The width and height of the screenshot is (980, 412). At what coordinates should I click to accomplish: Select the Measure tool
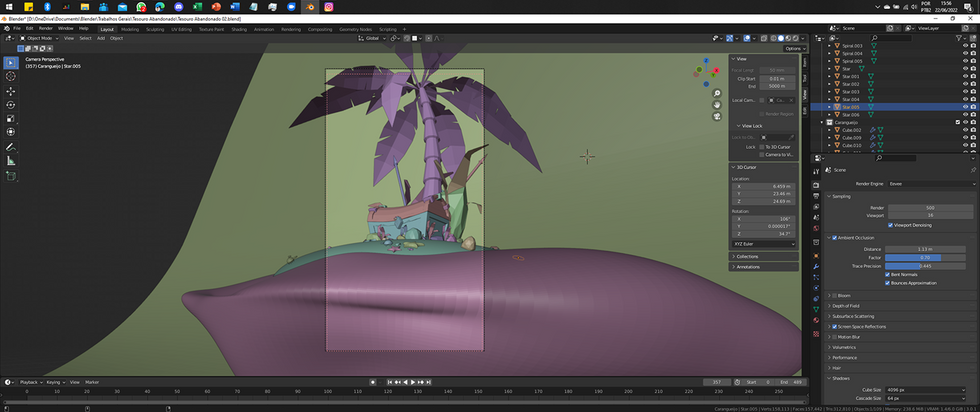(11, 161)
